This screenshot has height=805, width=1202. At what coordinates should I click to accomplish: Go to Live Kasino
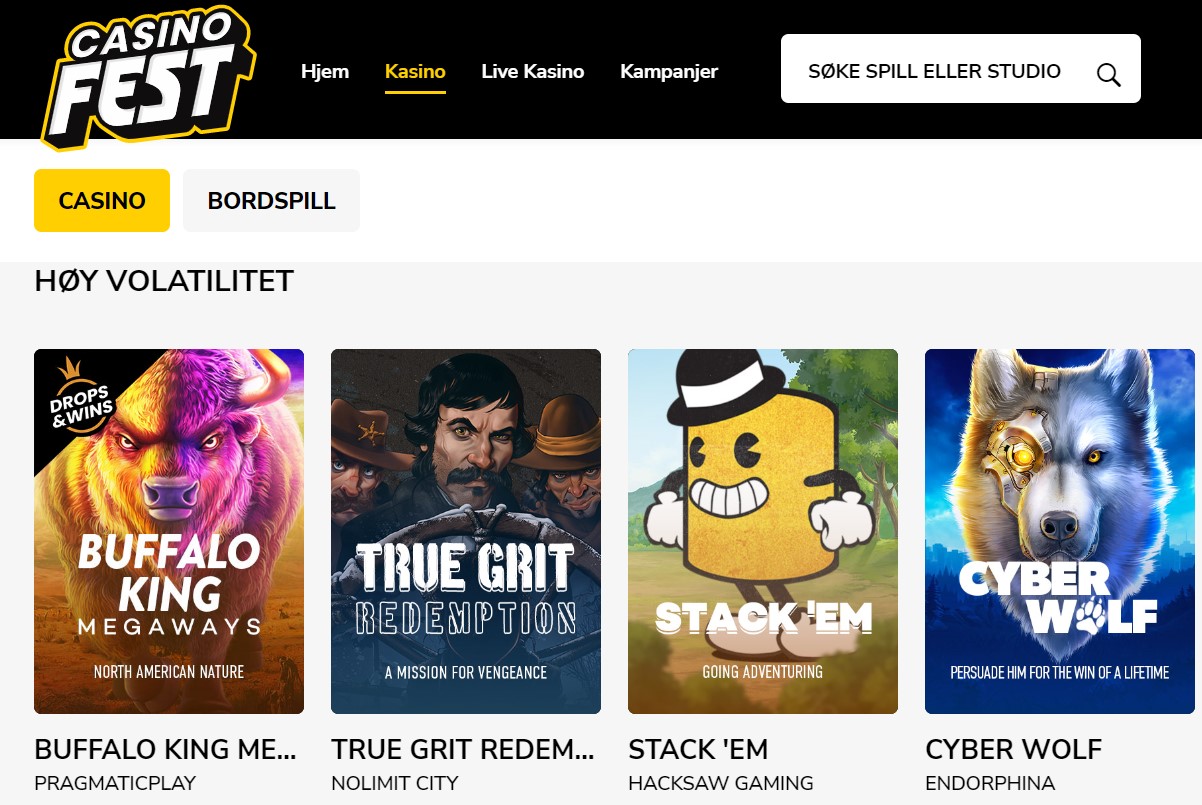533,71
